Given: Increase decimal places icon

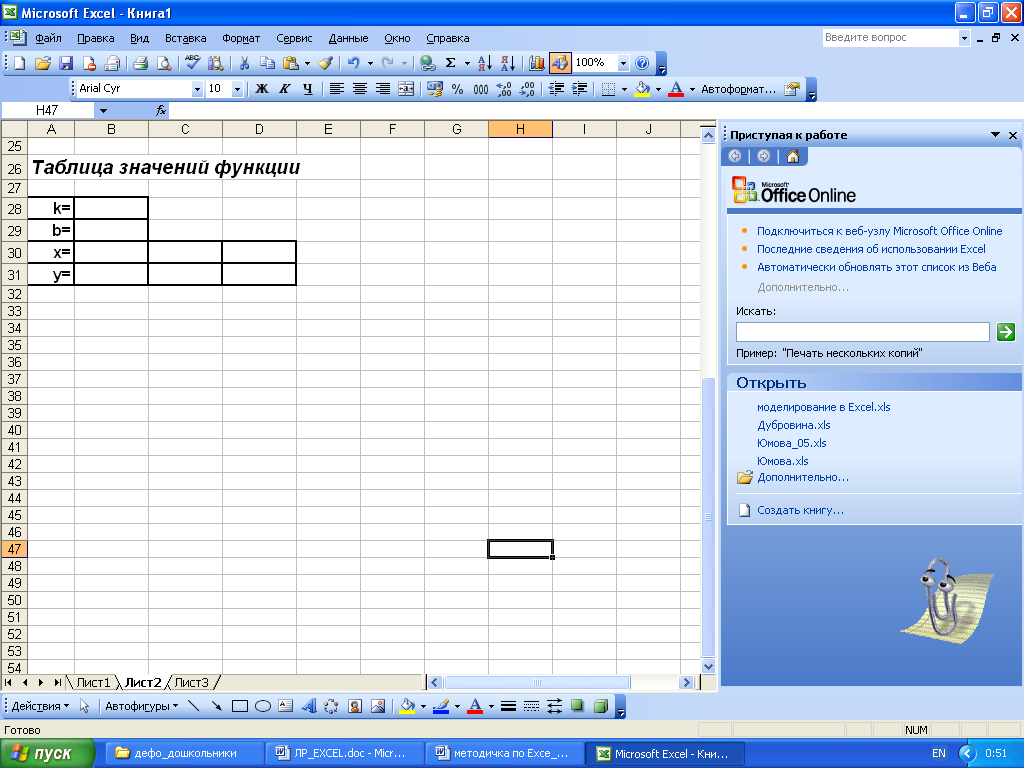Looking at the screenshot, I should click(504, 89).
